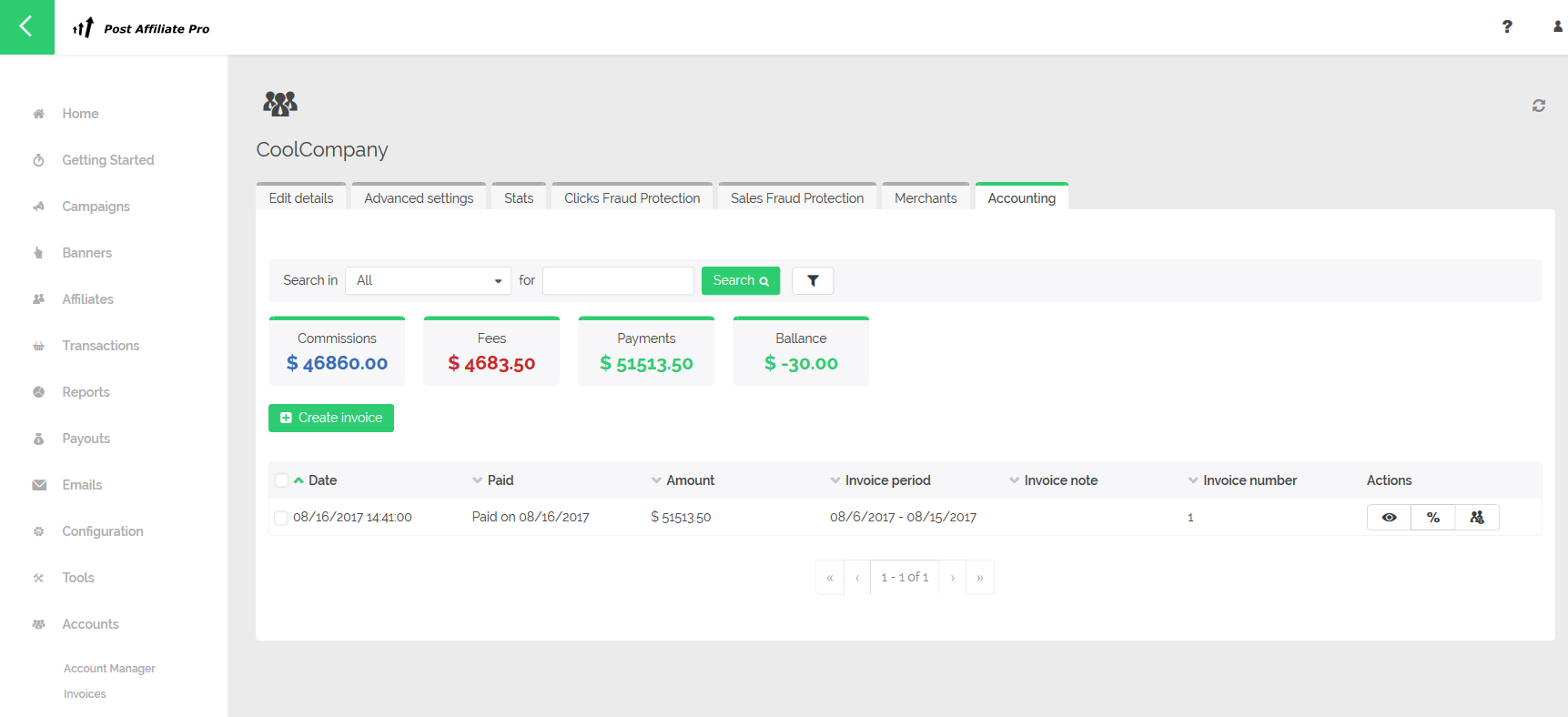Open the filter funnel icon
Viewport: 1568px width, 717px height.
coord(813,281)
